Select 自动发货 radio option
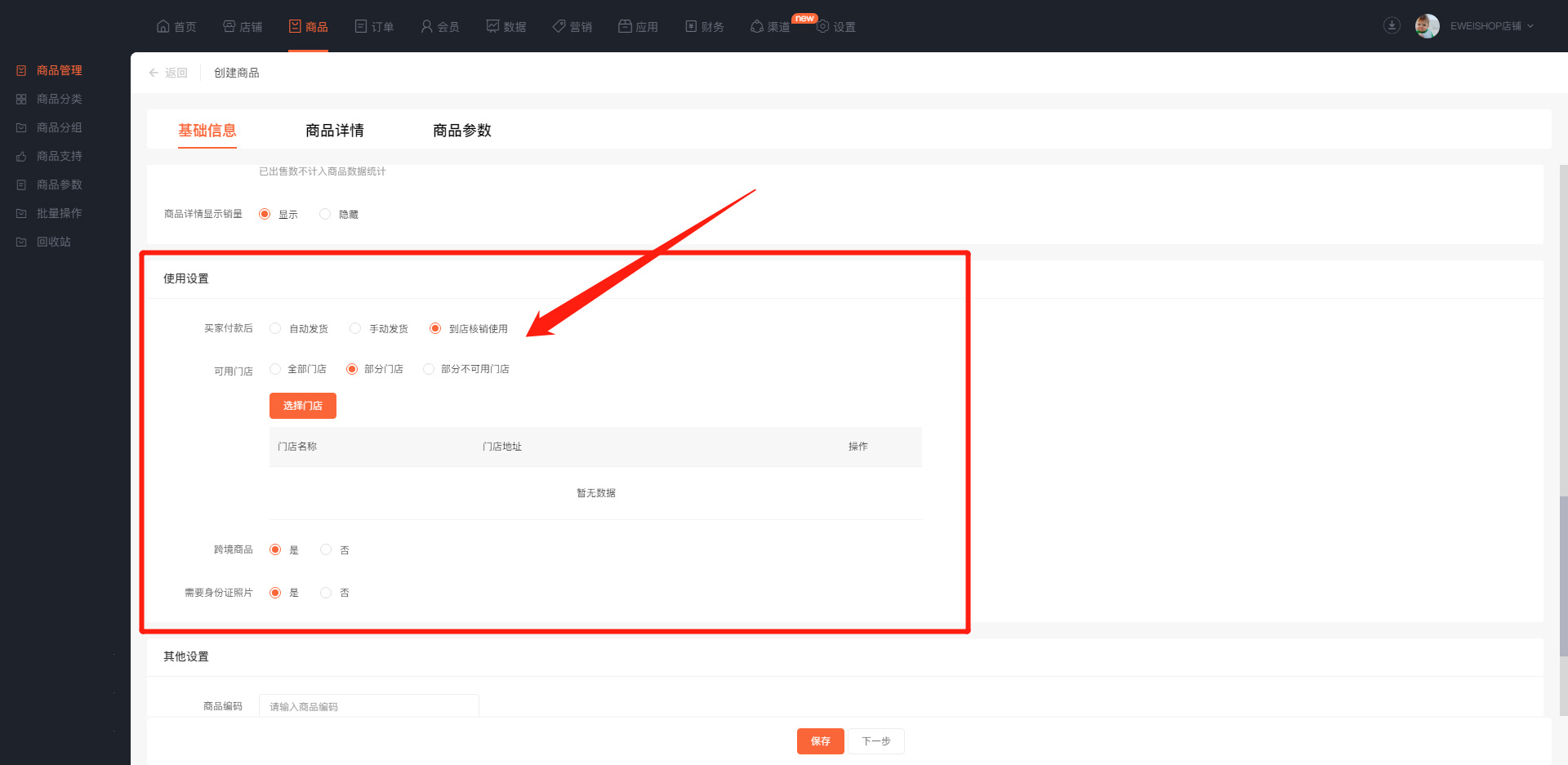The image size is (1568, 765). click(x=276, y=328)
